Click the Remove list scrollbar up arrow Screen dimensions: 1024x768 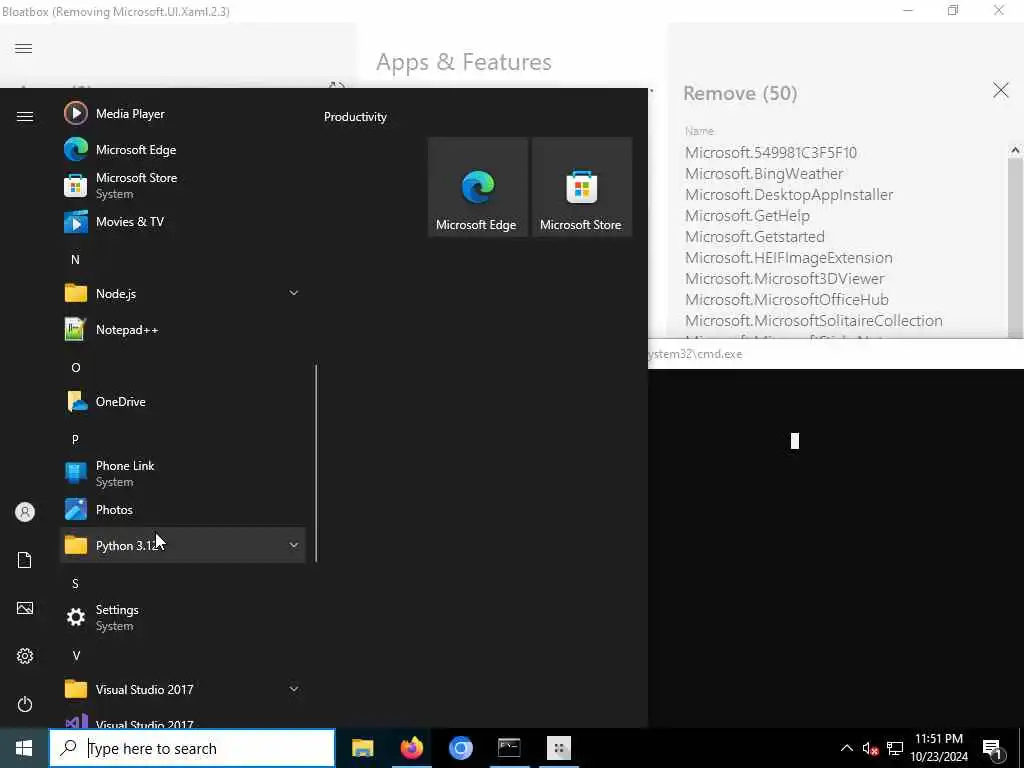tap(1015, 151)
